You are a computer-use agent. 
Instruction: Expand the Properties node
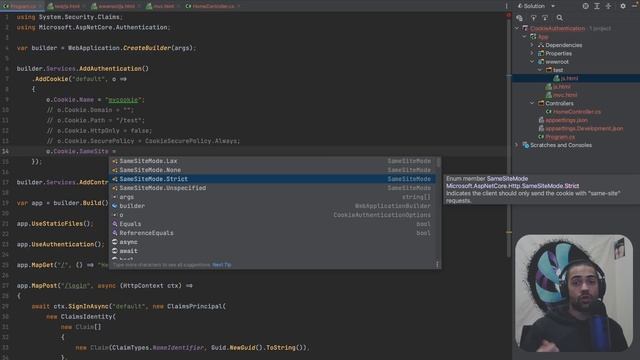click(x=532, y=53)
